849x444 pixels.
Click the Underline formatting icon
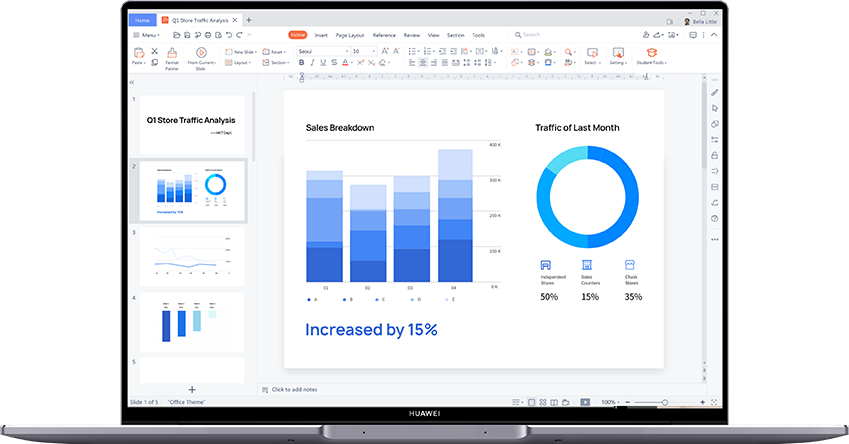click(x=323, y=62)
